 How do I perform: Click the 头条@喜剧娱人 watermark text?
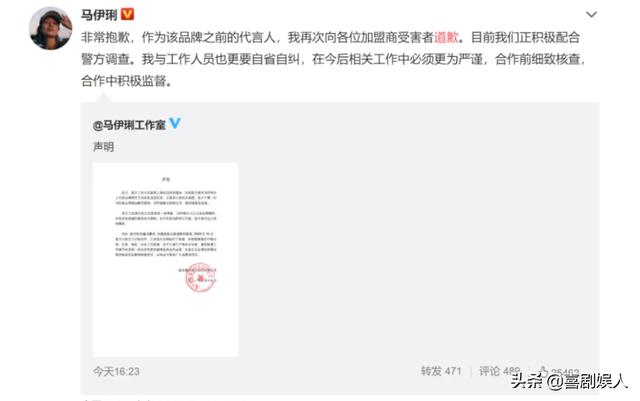coord(569,381)
